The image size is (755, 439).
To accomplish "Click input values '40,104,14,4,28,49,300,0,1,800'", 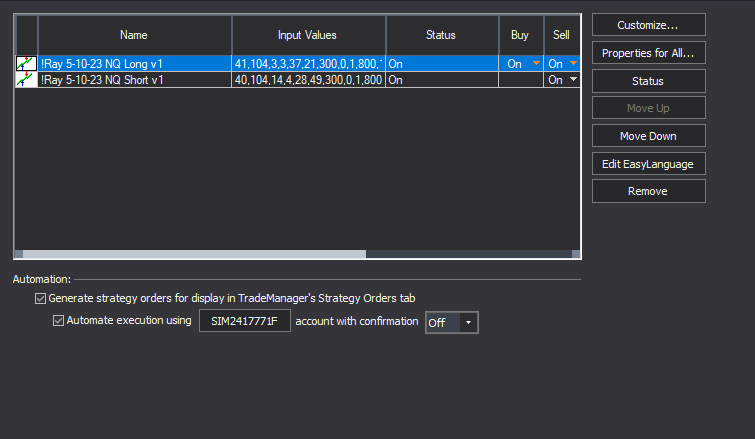I will pyautogui.click(x=308, y=80).
